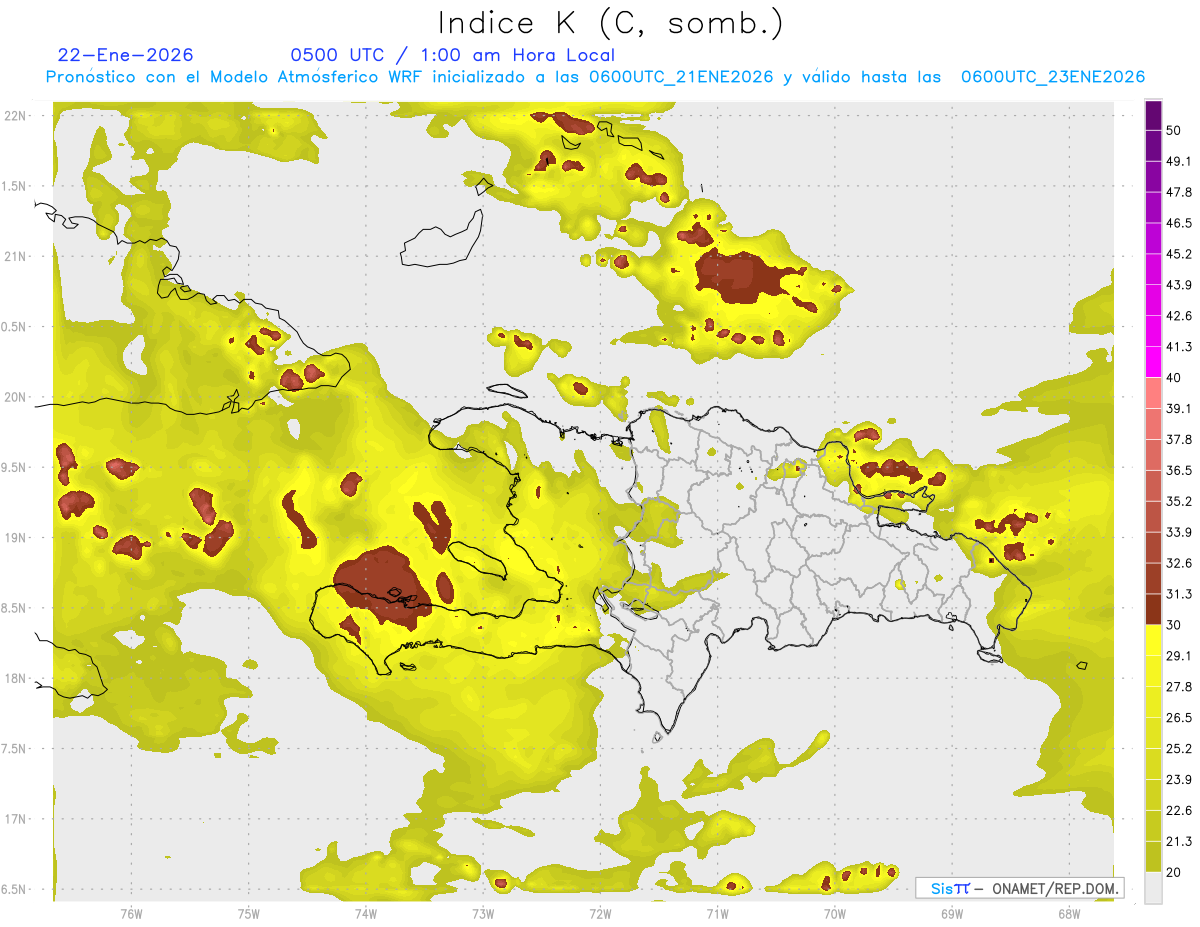Click the '35.2' color scale value
The height and width of the screenshot is (927, 1200).
1179,501
